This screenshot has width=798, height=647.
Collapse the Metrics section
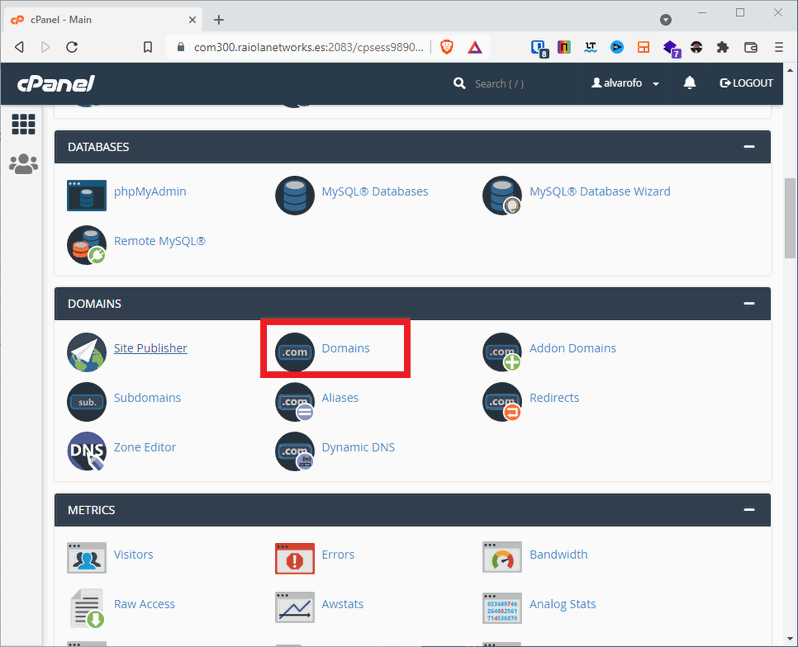749,510
